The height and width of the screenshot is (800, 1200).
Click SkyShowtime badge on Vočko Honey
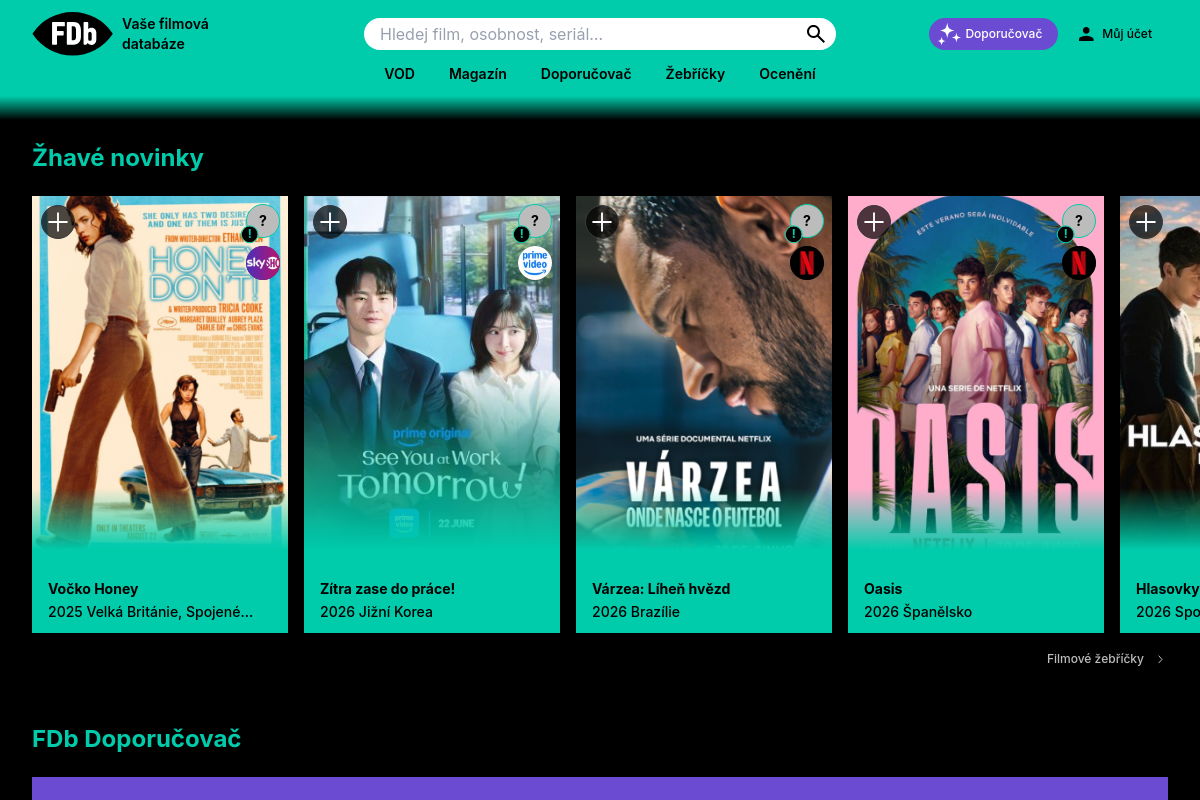[263, 263]
